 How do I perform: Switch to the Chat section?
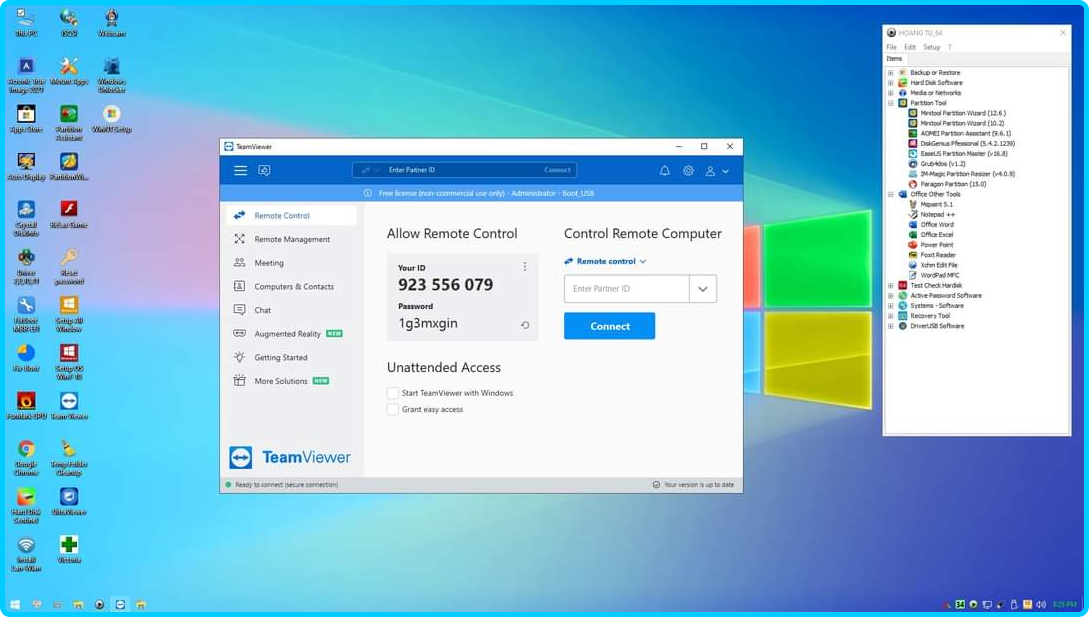pyautogui.click(x=291, y=310)
